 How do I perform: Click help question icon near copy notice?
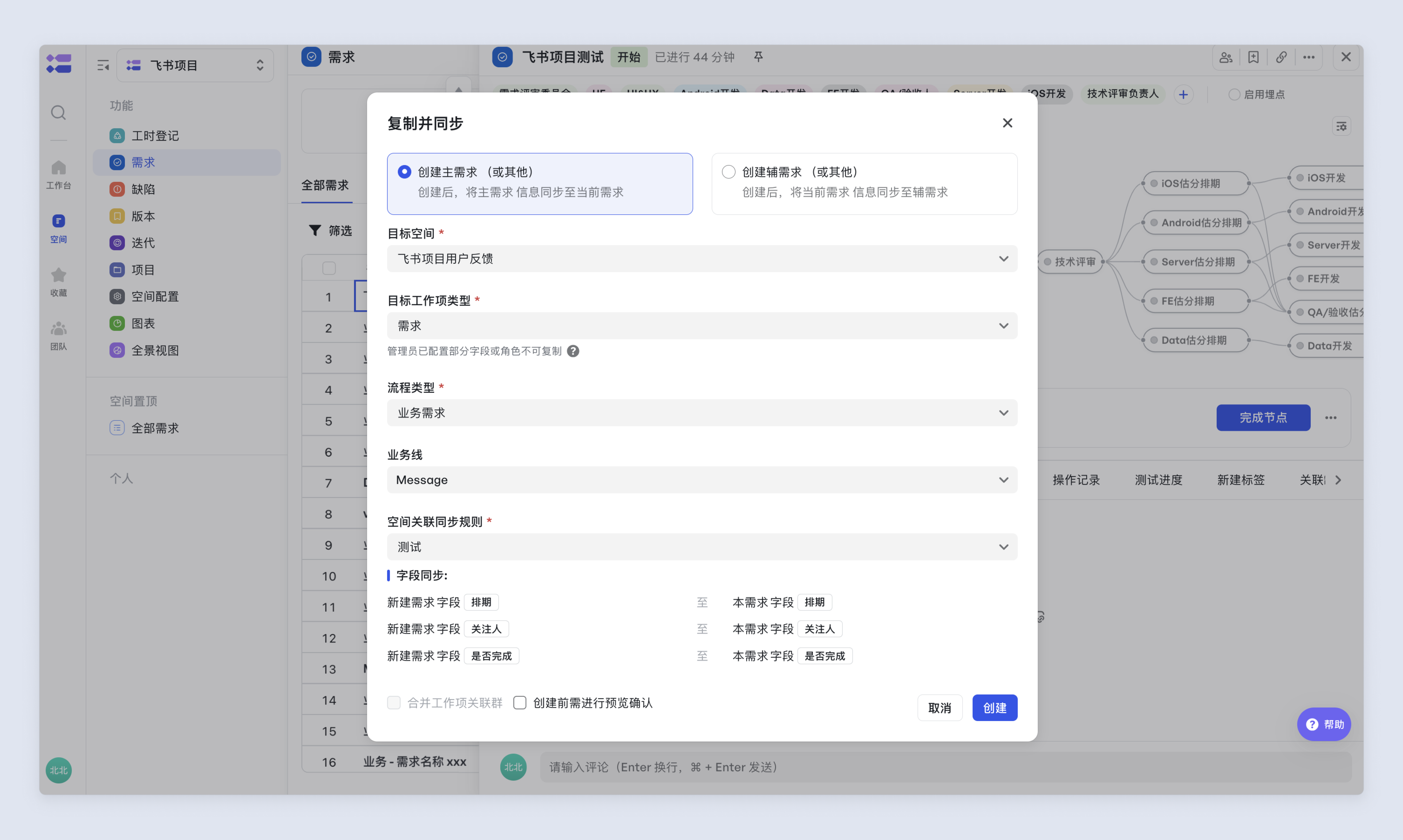pyautogui.click(x=573, y=351)
